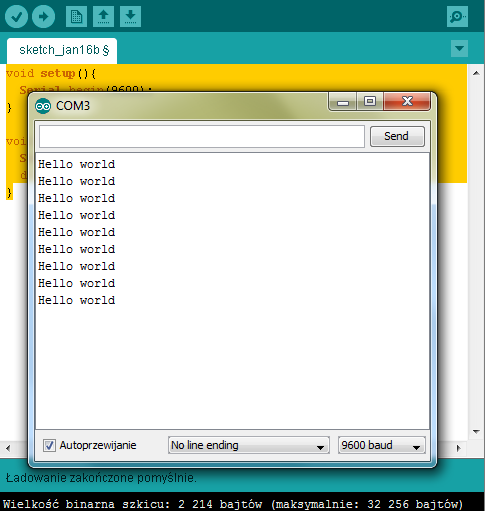Image resolution: width=485 pixels, height=511 pixels.
Task: Verify the sketch with the checkmark icon
Action: pos(16,16)
